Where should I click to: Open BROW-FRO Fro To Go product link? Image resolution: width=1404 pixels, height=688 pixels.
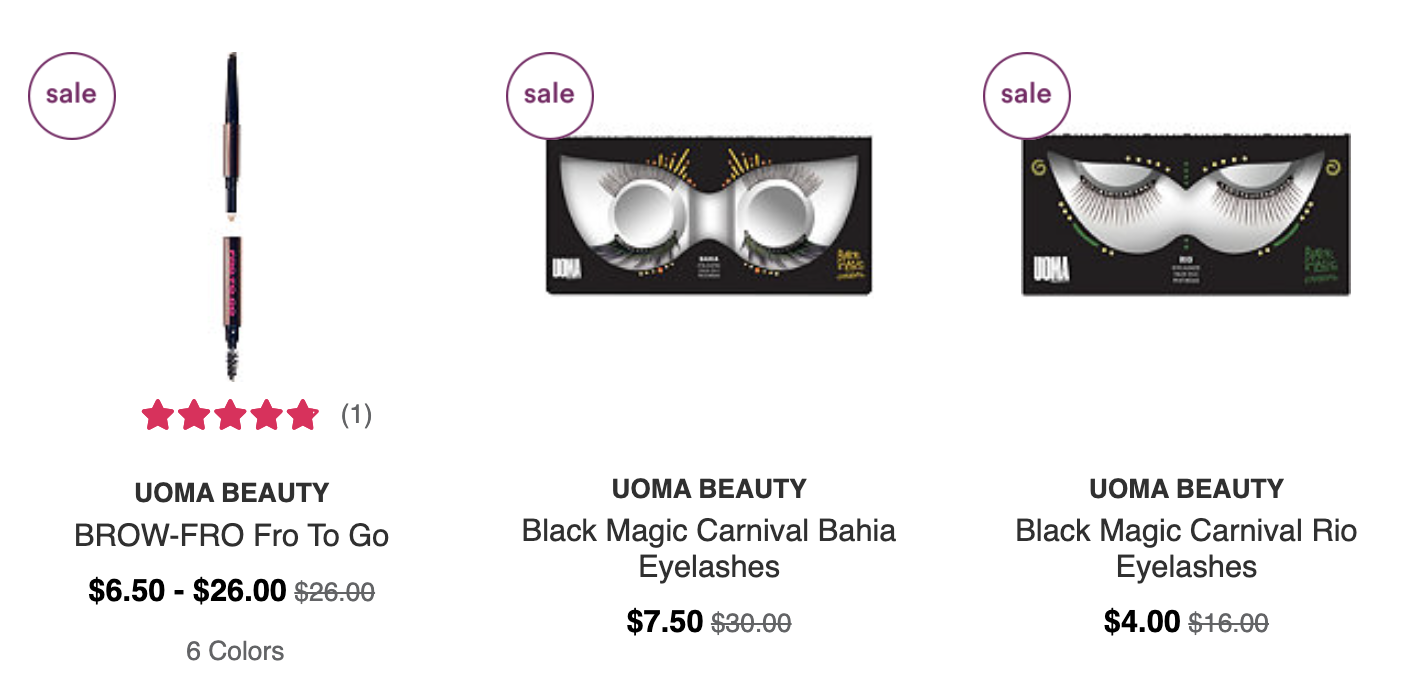click(x=232, y=535)
